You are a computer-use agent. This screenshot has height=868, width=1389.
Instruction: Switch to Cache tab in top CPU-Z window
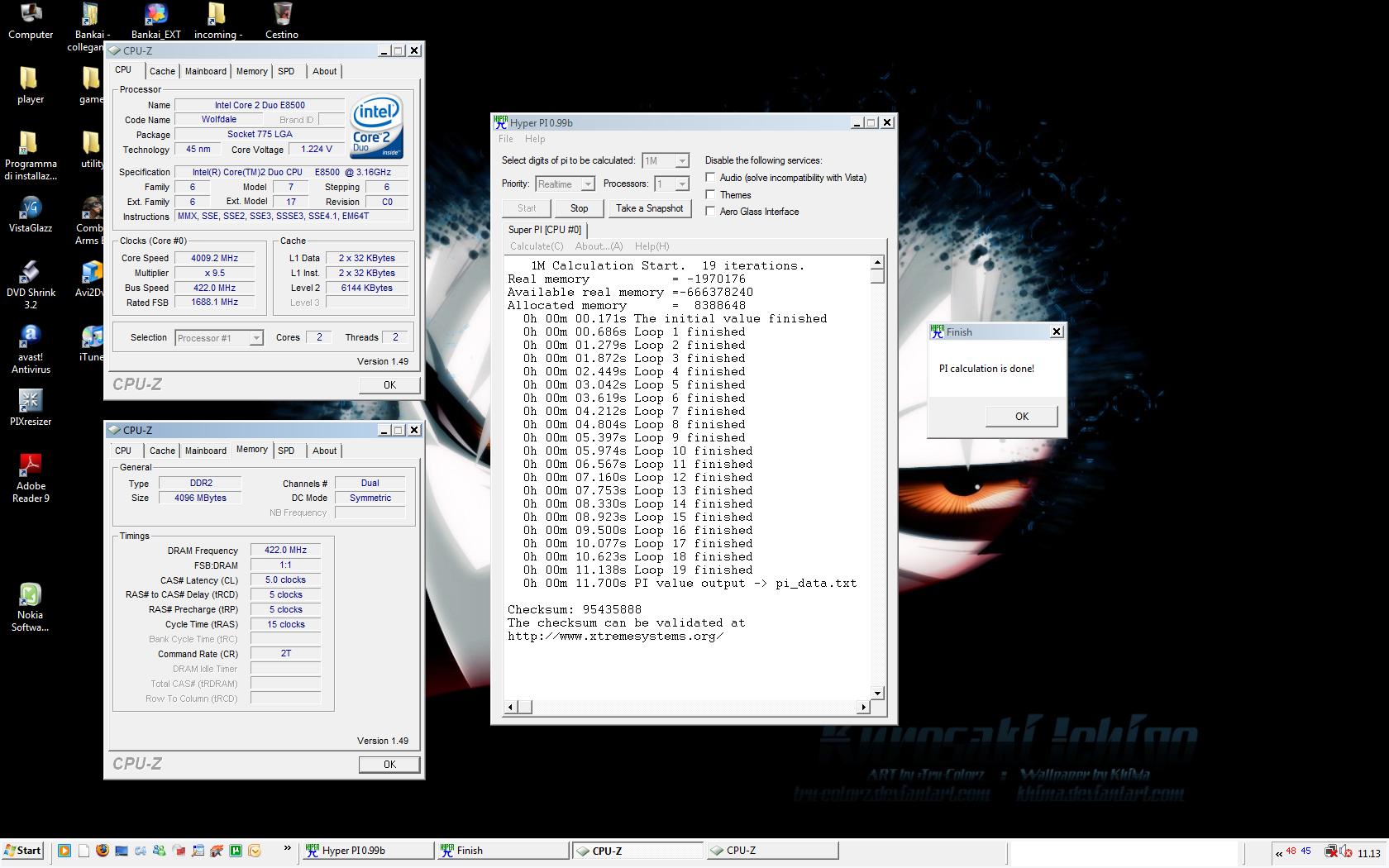click(x=162, y=72)
